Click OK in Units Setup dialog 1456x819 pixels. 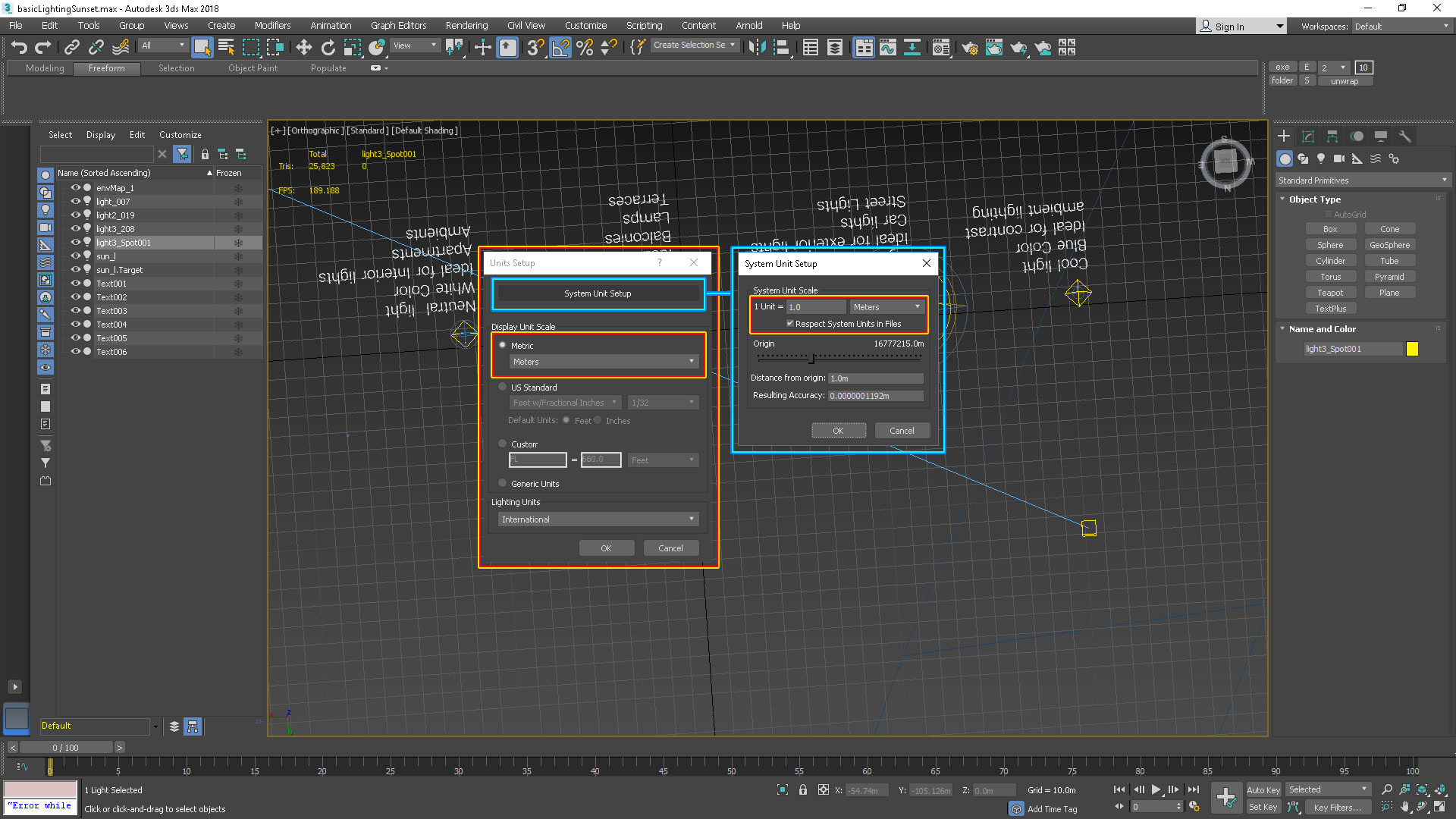[606, 548]
